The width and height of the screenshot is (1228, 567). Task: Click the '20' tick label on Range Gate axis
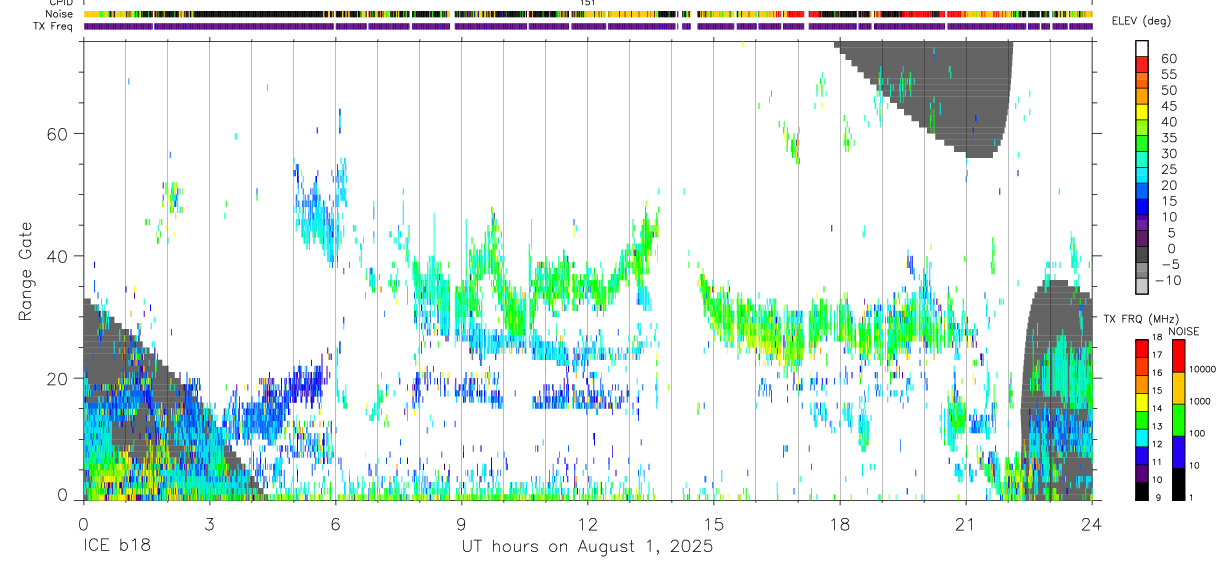[59, 378]
